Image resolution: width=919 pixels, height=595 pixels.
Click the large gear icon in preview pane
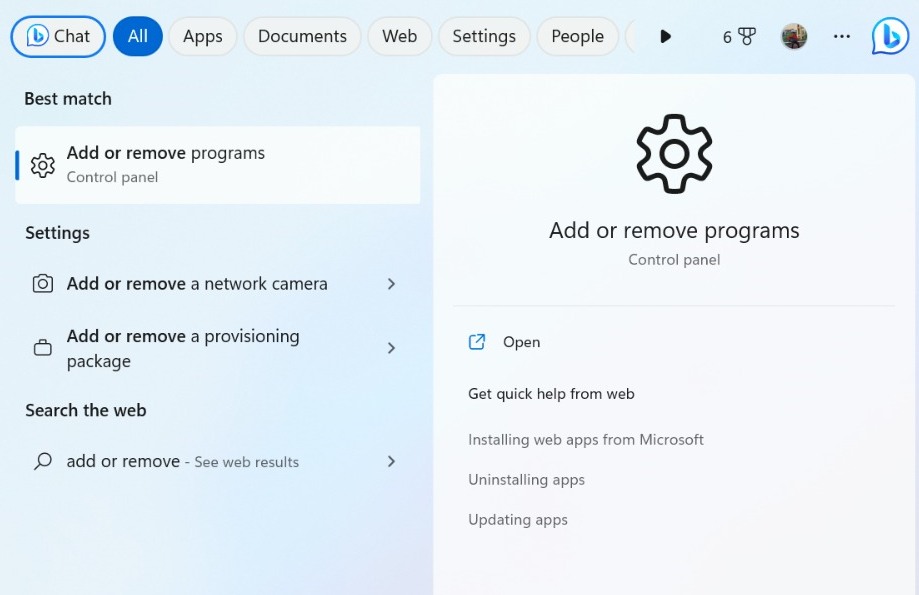coord(674,154)
